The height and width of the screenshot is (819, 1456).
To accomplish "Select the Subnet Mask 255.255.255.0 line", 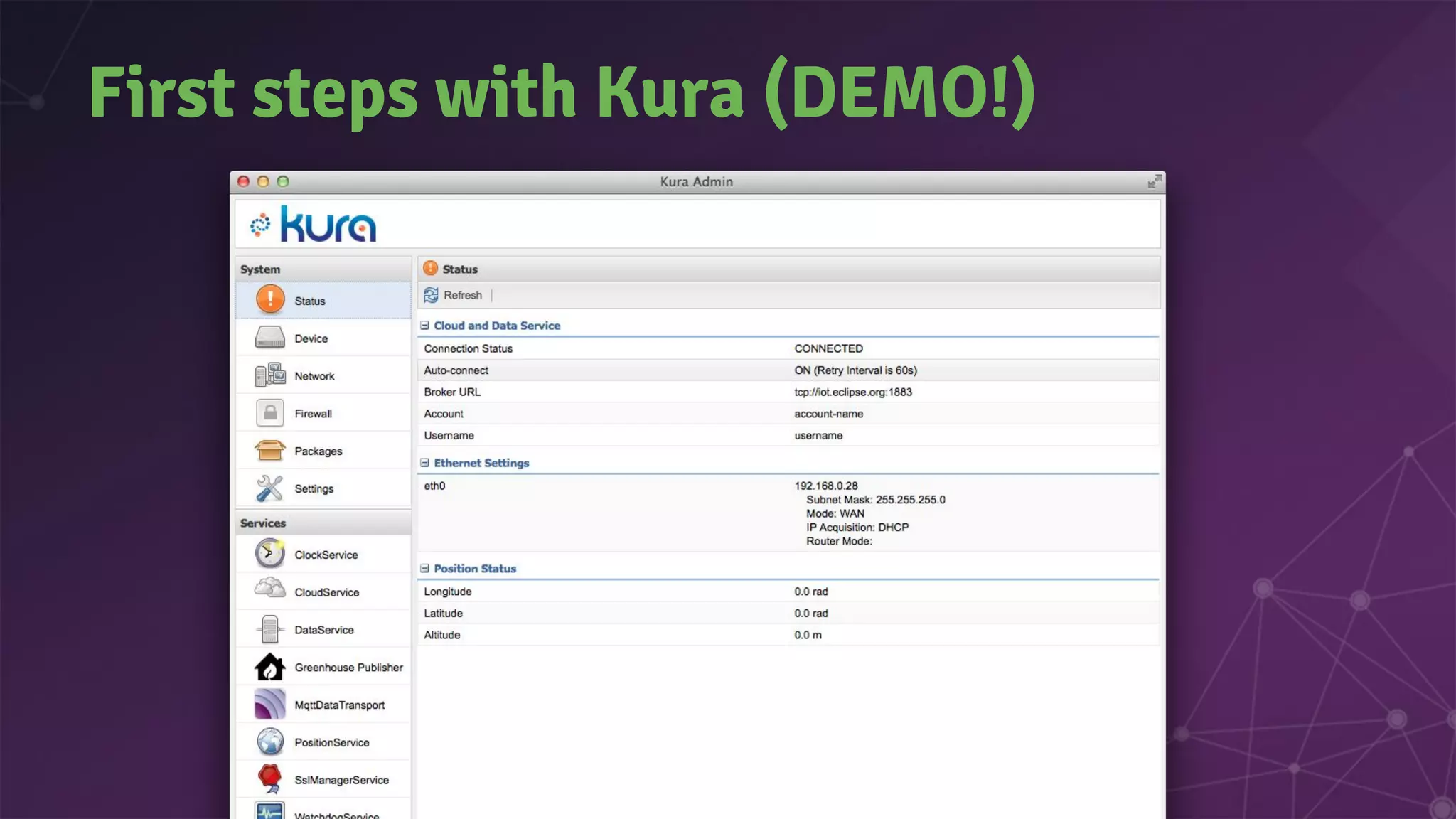I will (876, 500).
